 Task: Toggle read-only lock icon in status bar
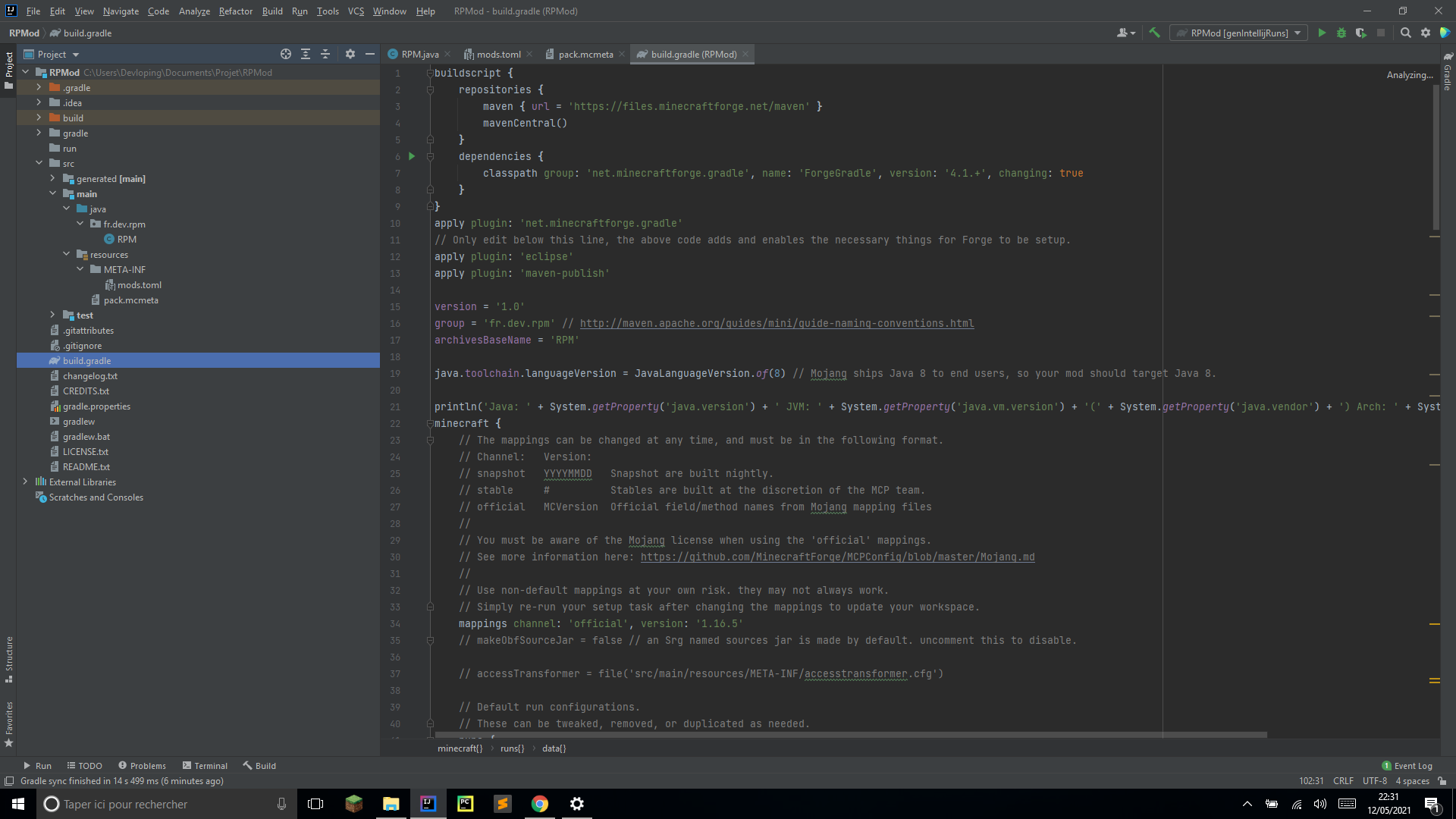click(1442, 781)
